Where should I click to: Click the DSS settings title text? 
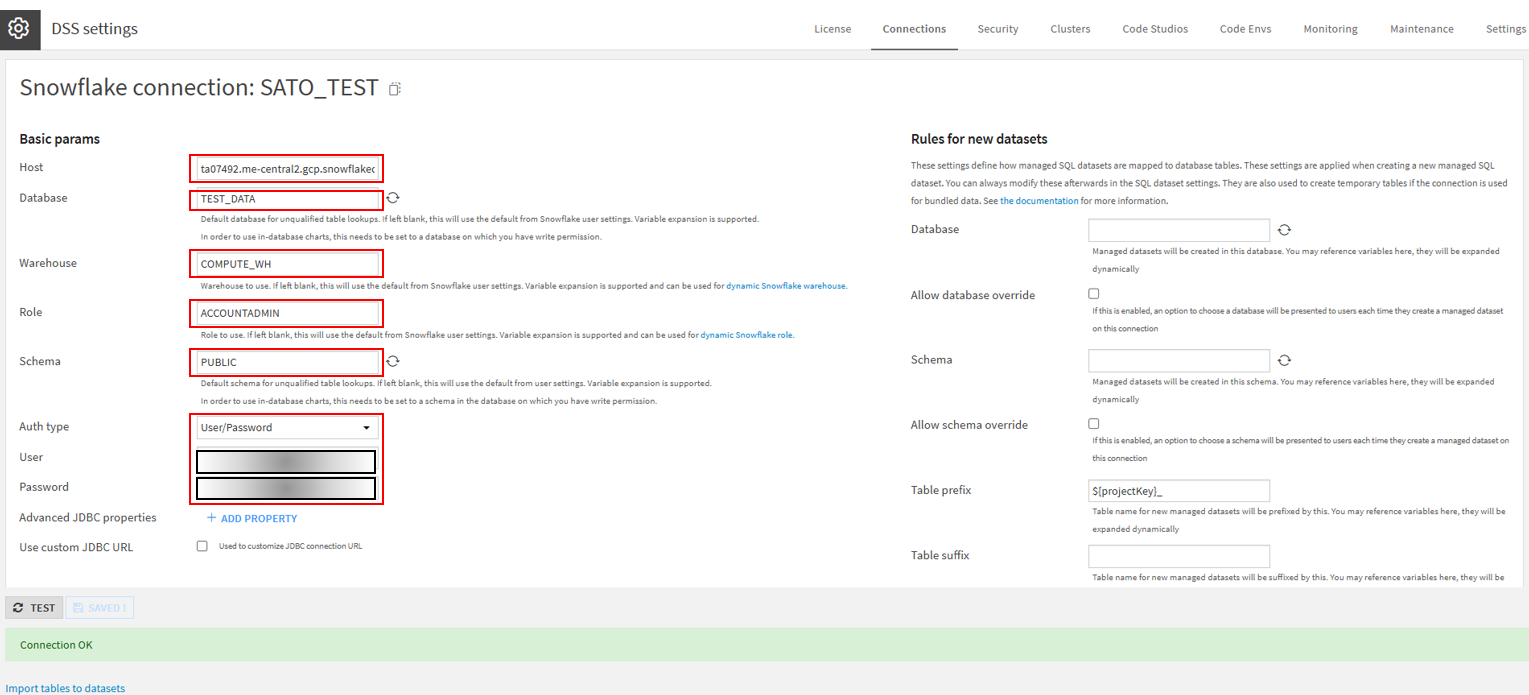tap(95, 29)
